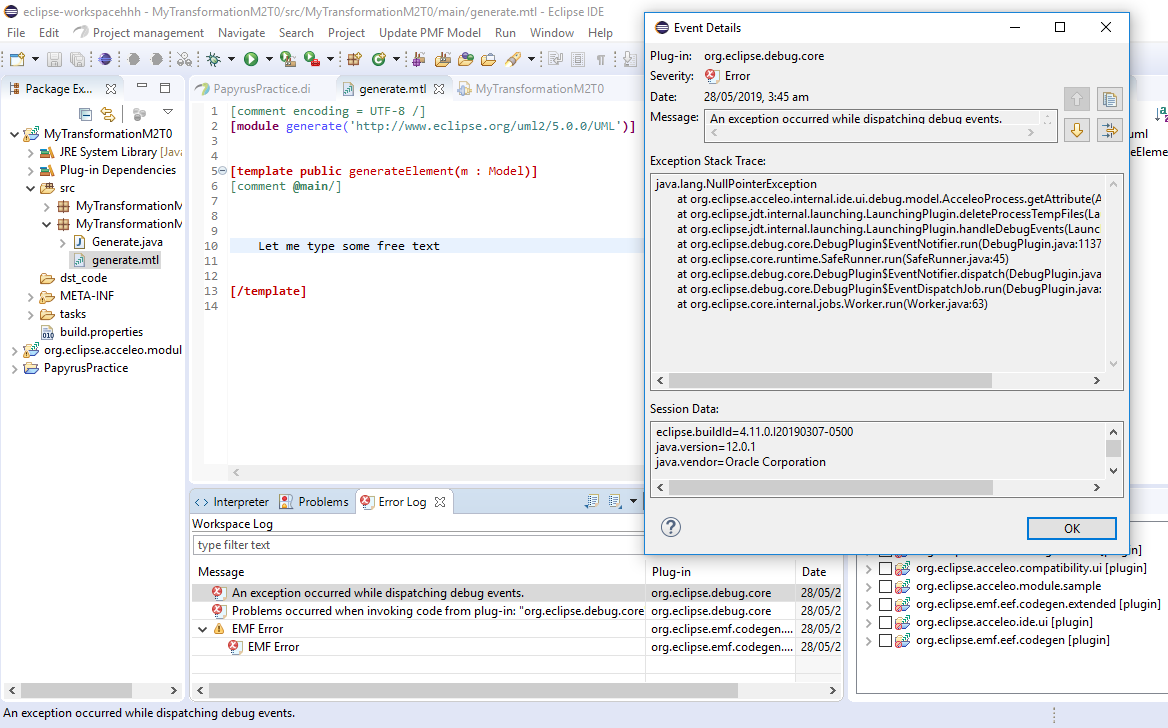Collapse the src folder node
1168x728 pixels.
tap(31, 189)
